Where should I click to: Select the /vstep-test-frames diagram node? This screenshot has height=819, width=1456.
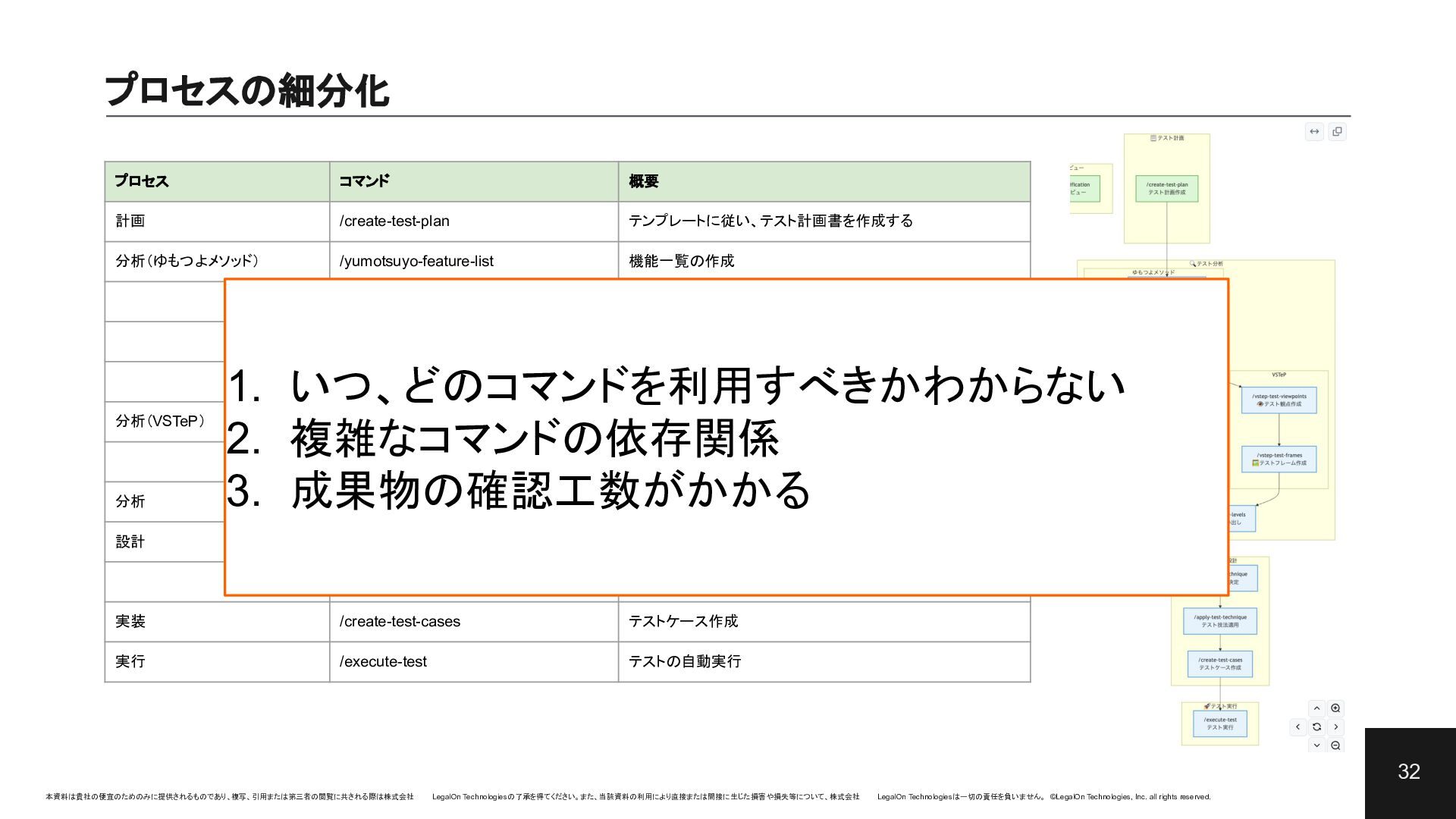(x=1279, y=459)
